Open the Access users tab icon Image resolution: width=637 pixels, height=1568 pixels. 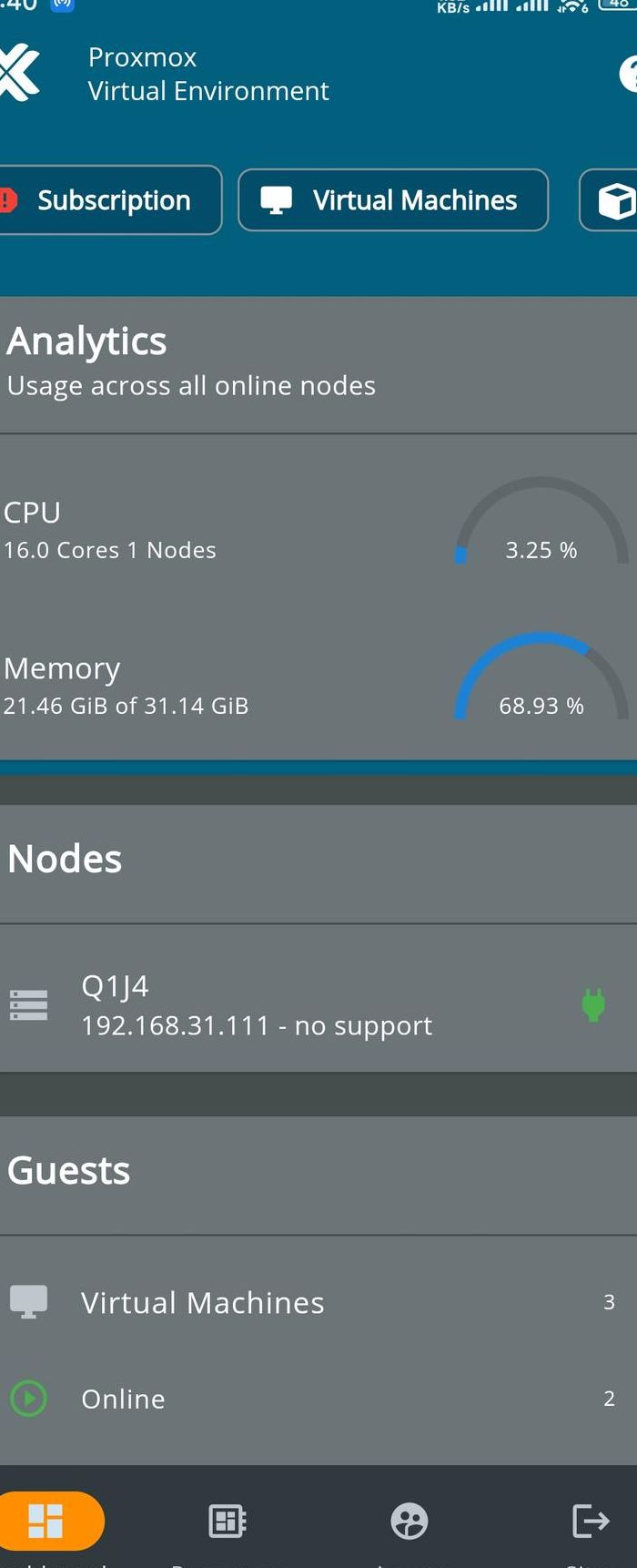[x=409, y=1521]
